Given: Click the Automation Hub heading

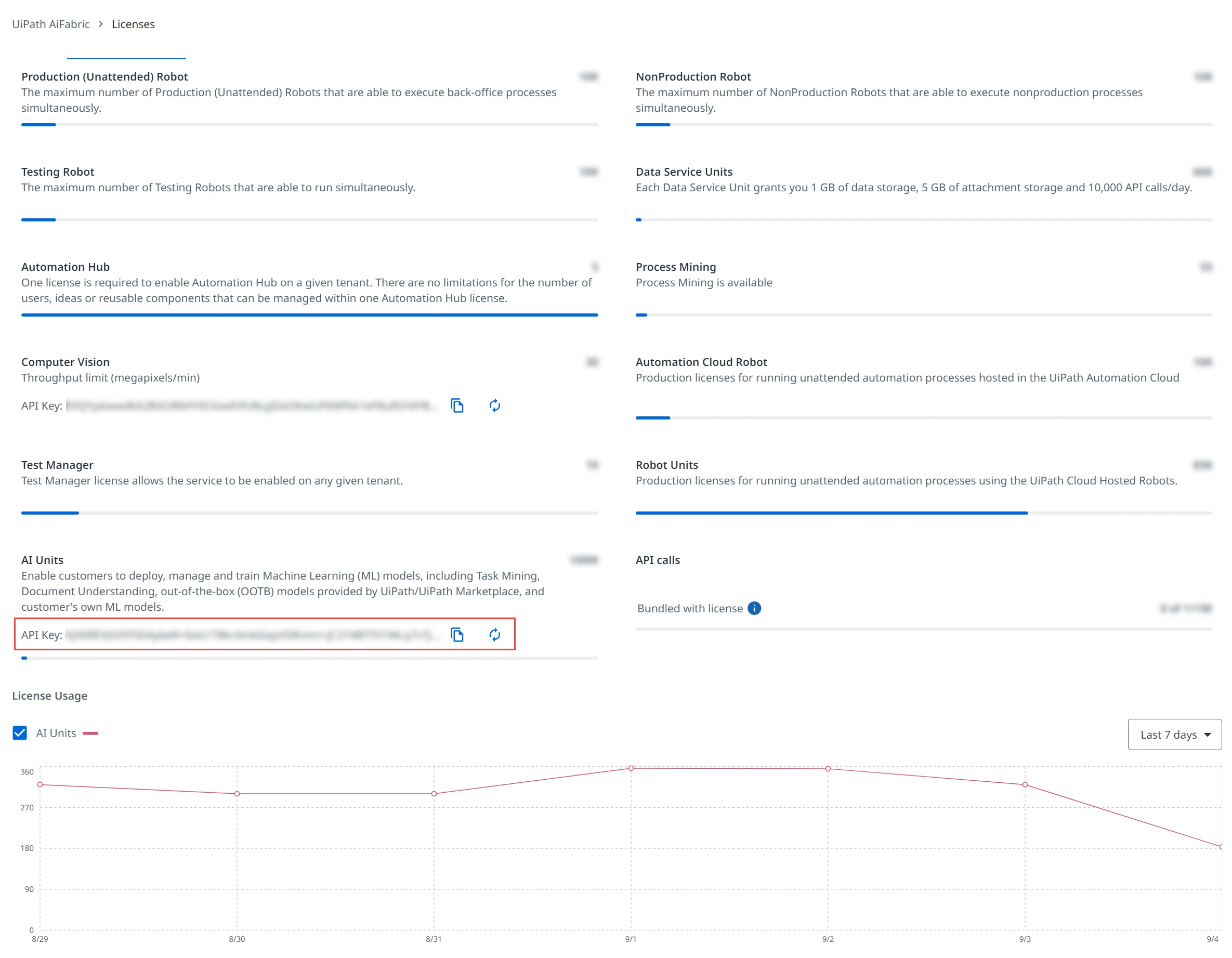Looking at the screenshot, I should (65, 267).
